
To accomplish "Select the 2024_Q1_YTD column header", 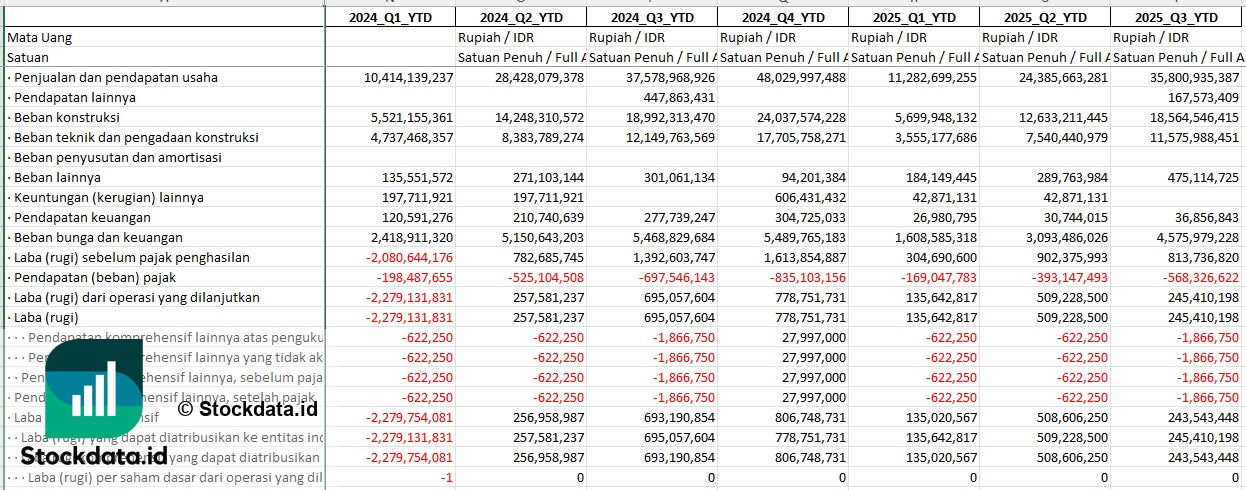I will 390,17.
